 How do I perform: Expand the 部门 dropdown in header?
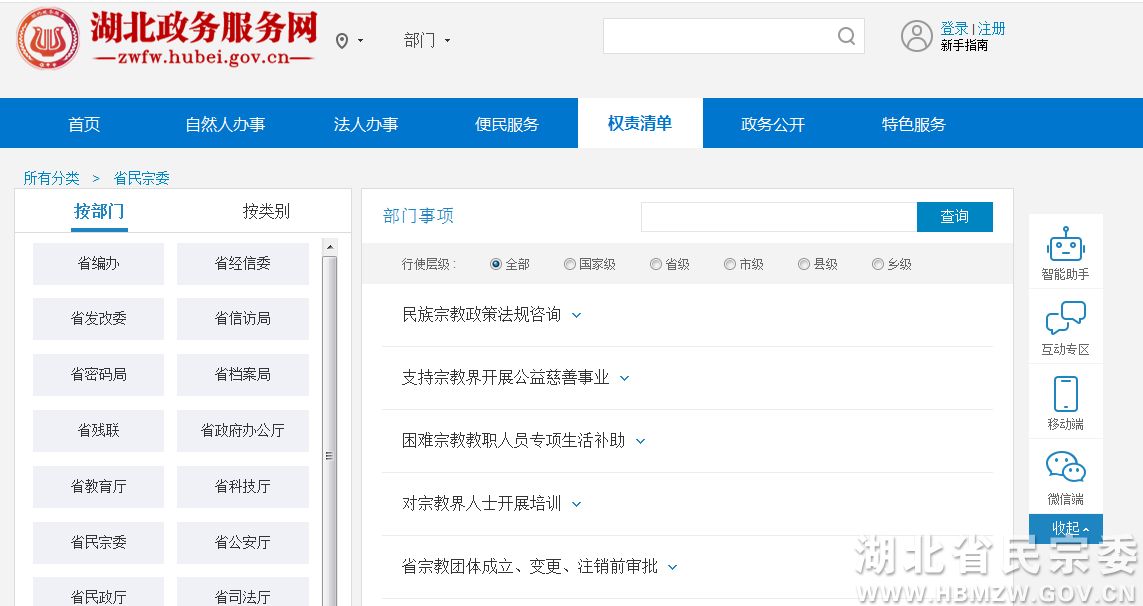click(427, 41)
